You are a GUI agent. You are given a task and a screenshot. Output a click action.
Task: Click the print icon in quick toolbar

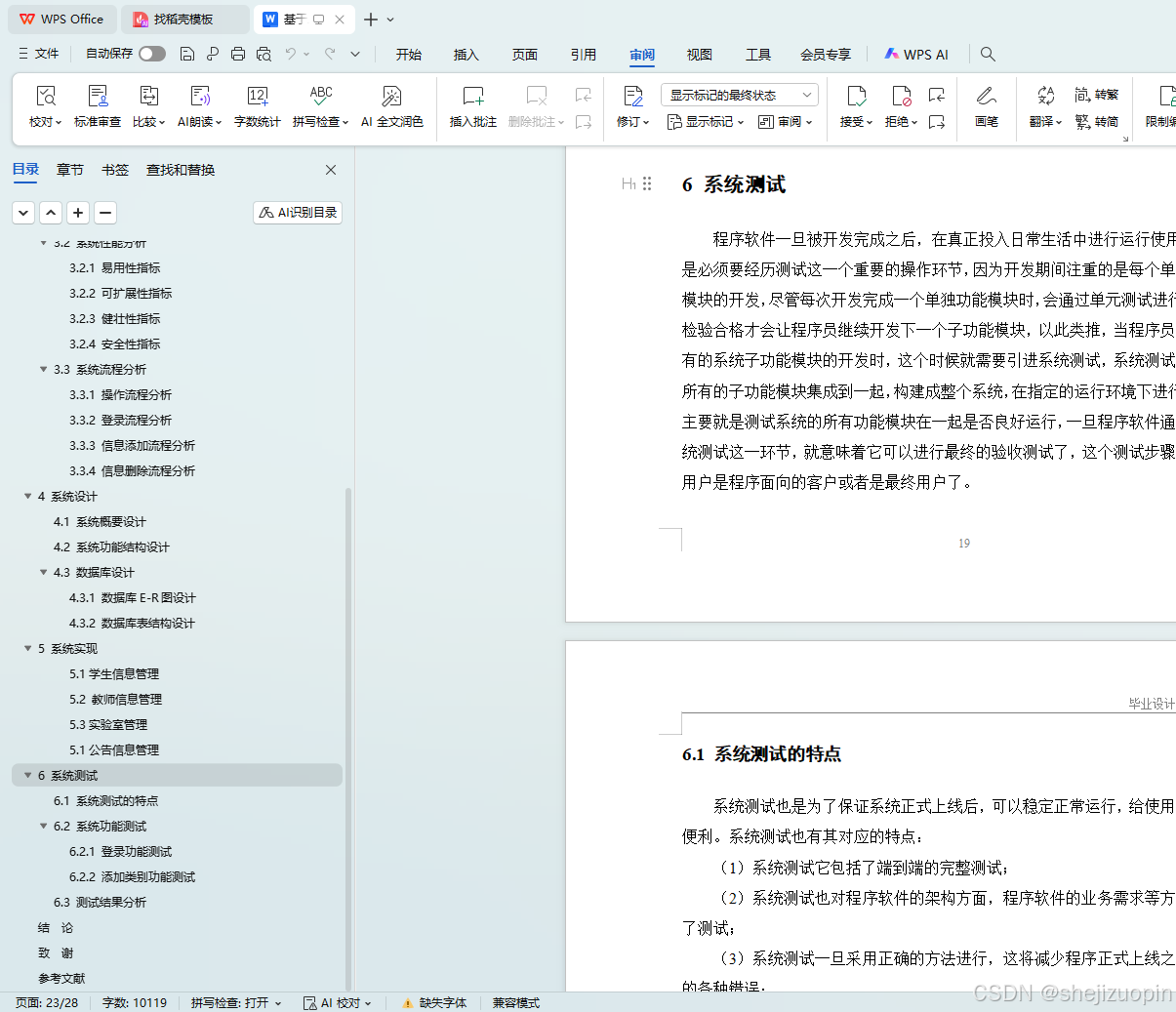click(x=238, y=54)
